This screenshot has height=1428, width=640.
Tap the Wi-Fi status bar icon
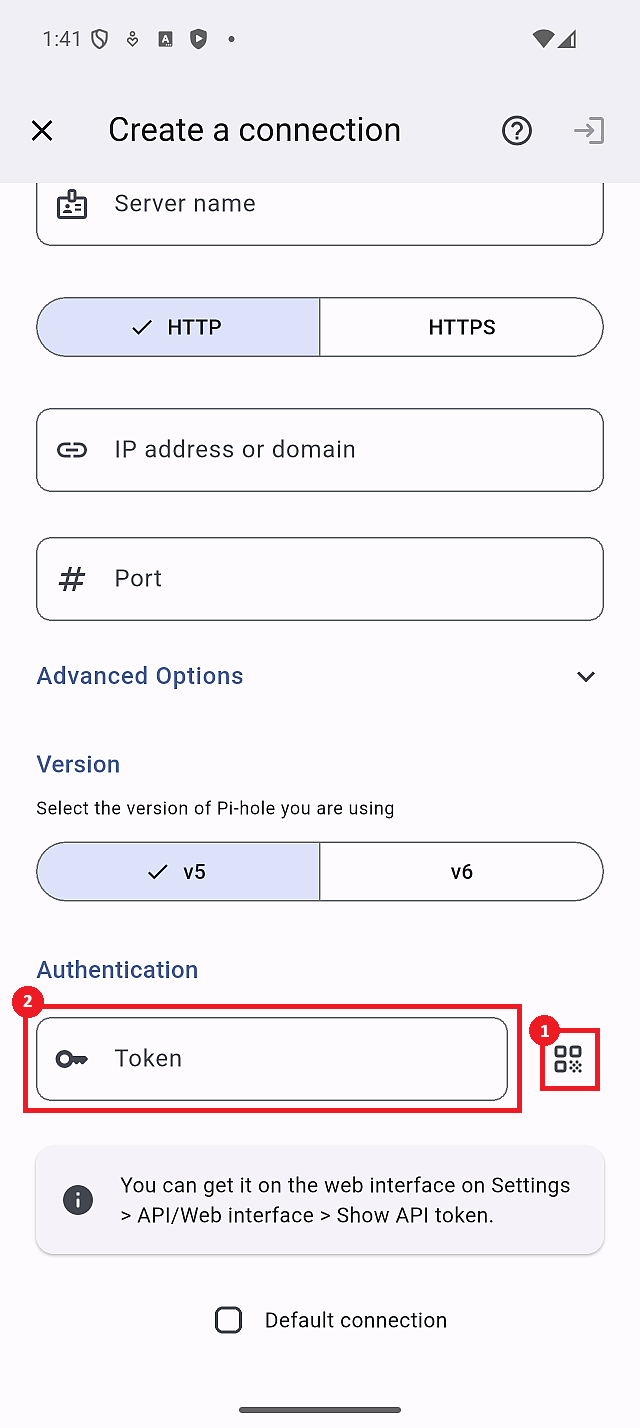tap(543, 38)
